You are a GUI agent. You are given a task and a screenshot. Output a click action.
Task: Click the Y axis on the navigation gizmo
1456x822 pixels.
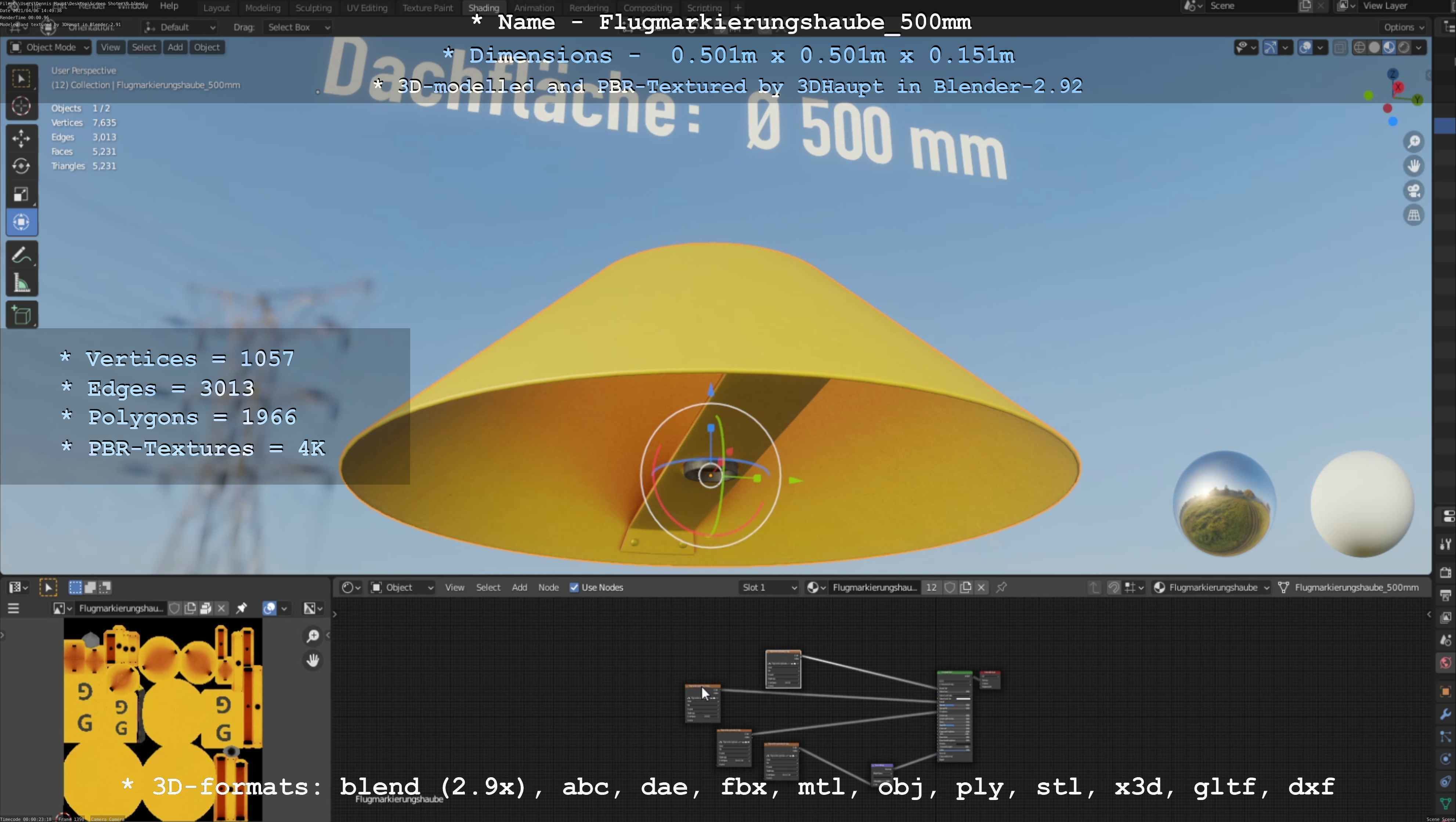(1417, 100)
